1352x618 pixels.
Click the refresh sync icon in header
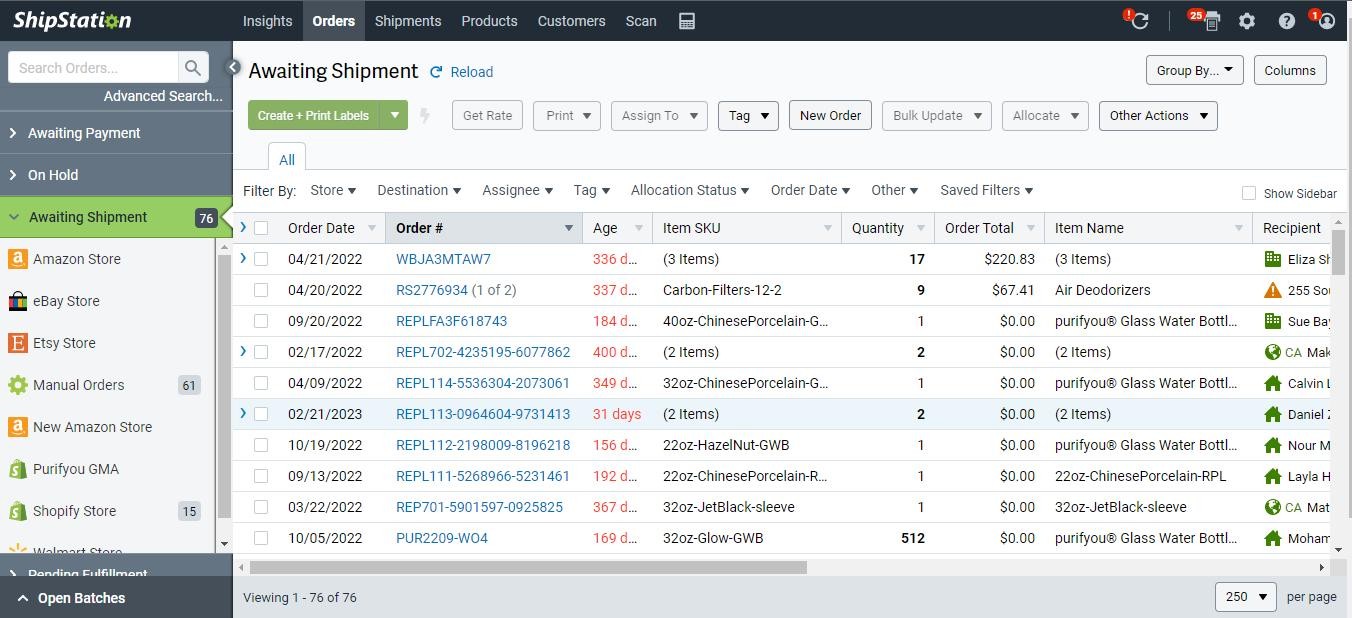1139,21
